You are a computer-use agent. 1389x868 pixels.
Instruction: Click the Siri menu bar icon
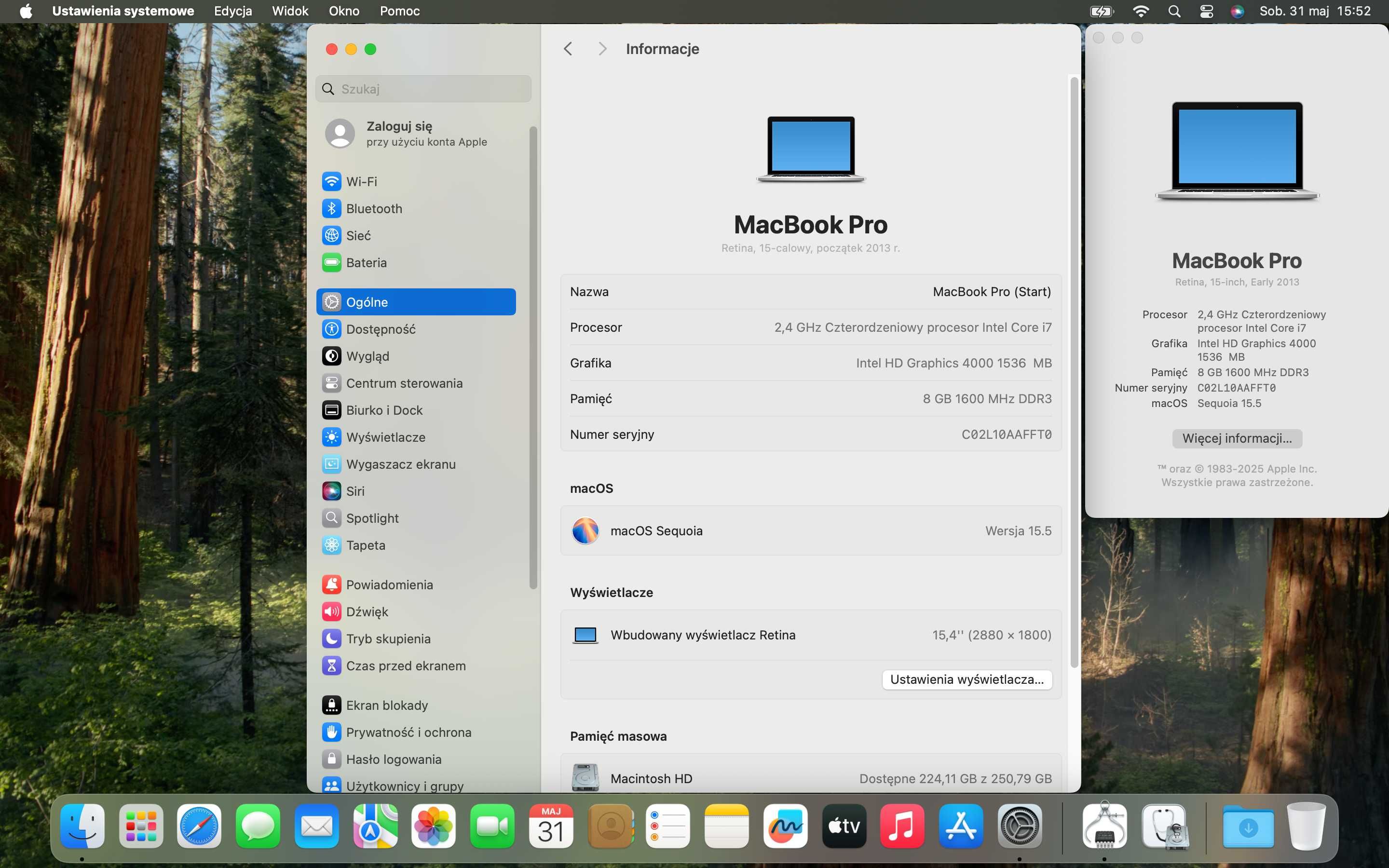pyautogui.click(x=1237, y=11)
